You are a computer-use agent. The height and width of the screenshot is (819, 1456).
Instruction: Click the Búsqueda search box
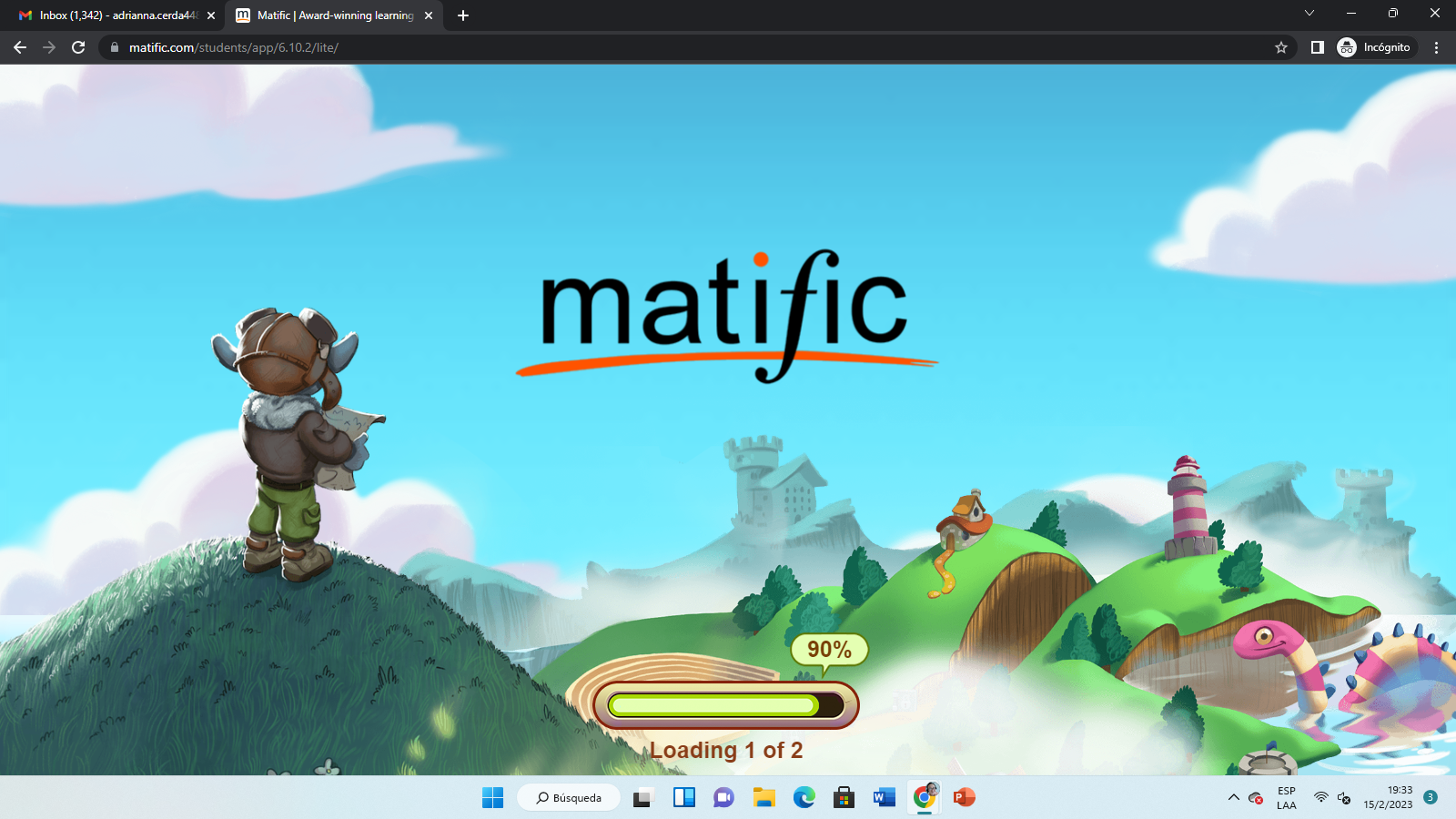568,798
